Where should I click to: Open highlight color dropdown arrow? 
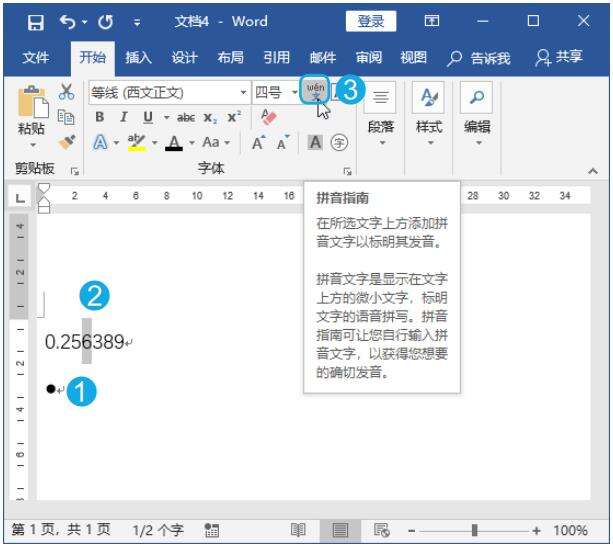[155, 143]
